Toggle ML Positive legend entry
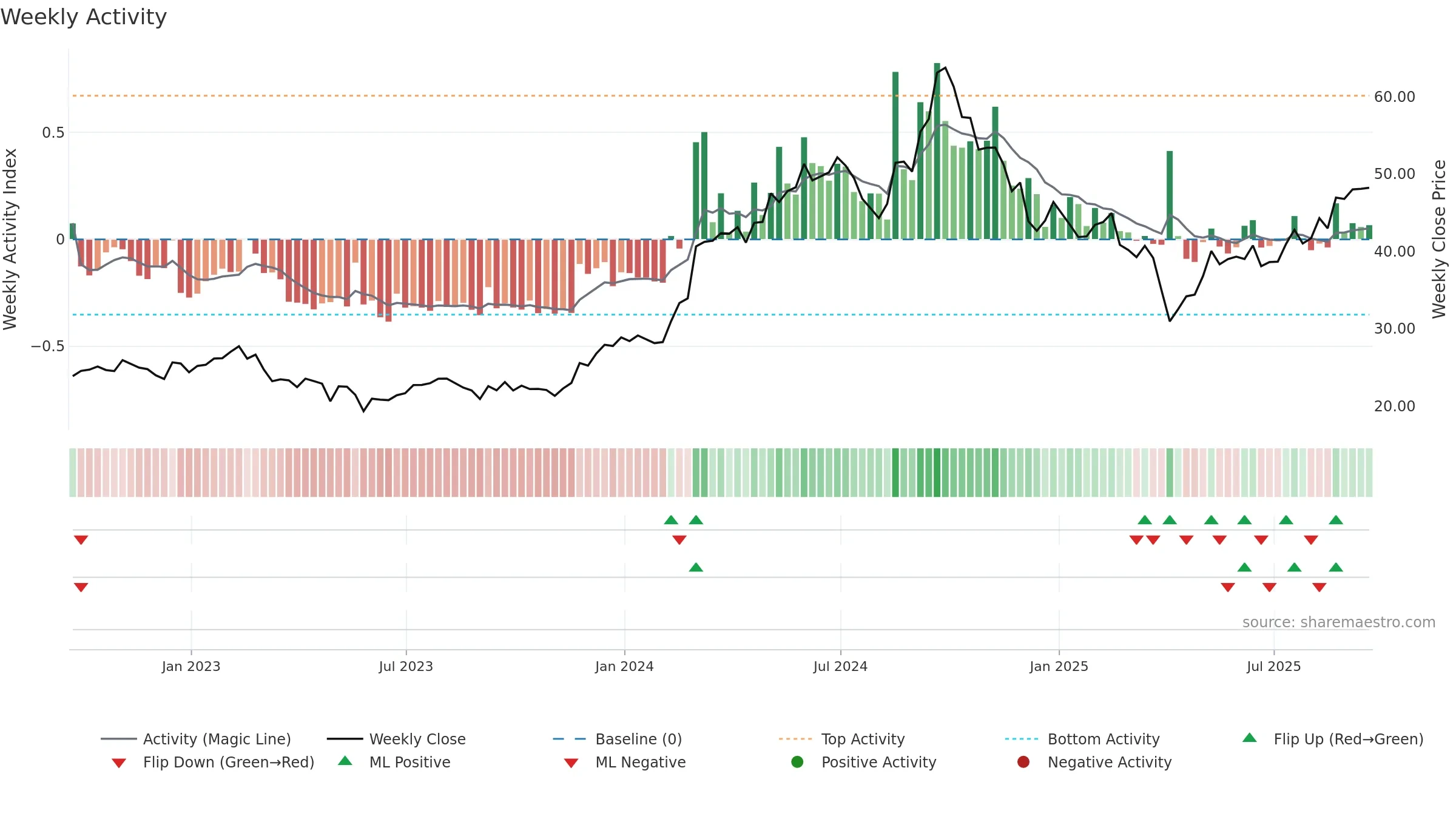This screenshot has height=819, width=1456. click(x=394, y=762)
